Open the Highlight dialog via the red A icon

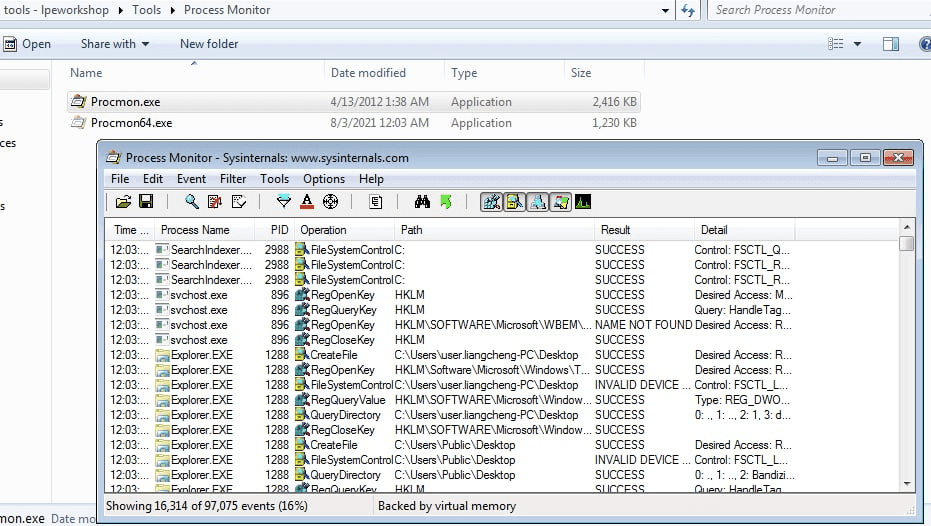click(307, 202)
